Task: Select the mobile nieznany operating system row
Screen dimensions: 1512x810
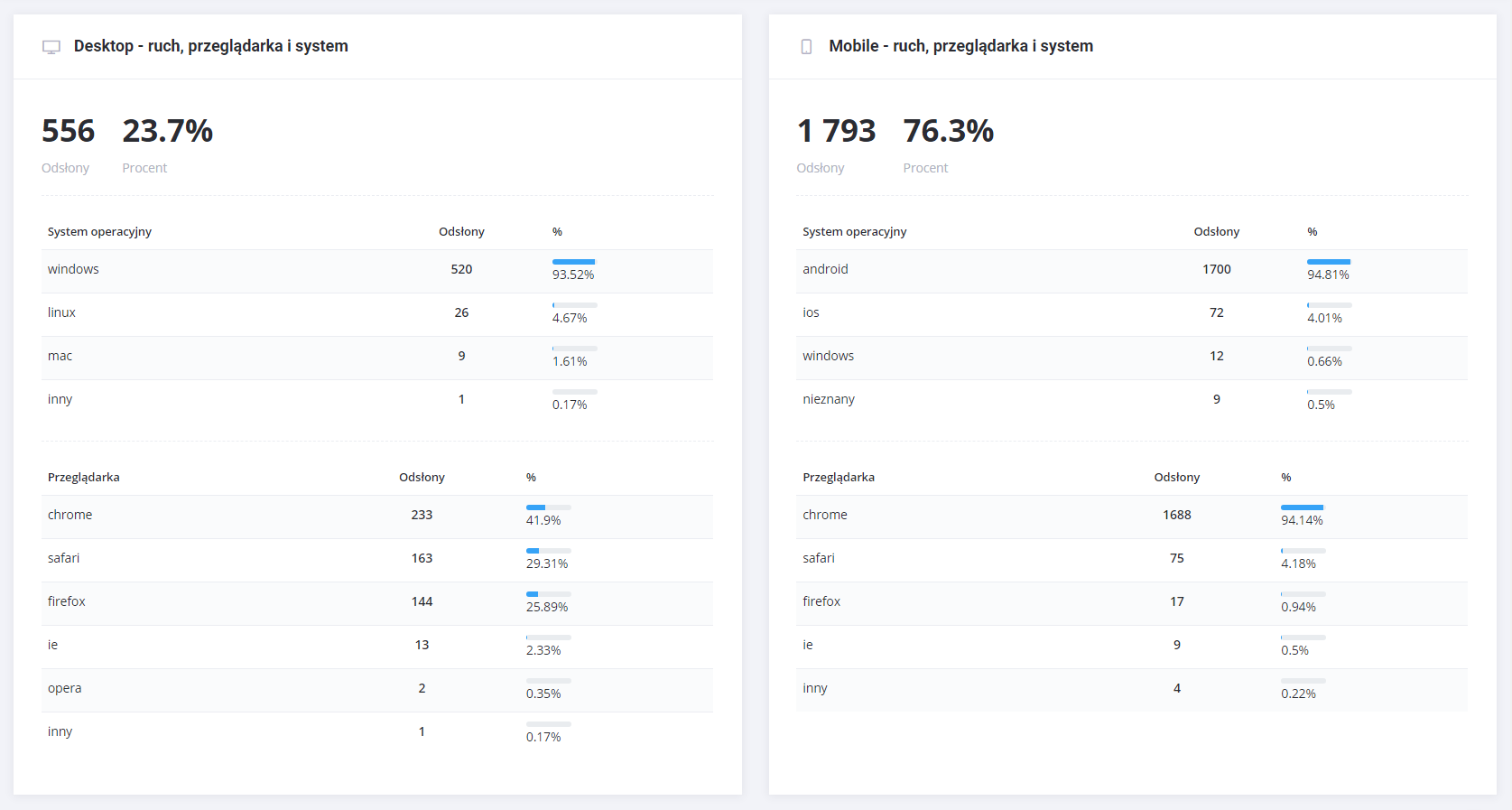Action: point(1132,401)
